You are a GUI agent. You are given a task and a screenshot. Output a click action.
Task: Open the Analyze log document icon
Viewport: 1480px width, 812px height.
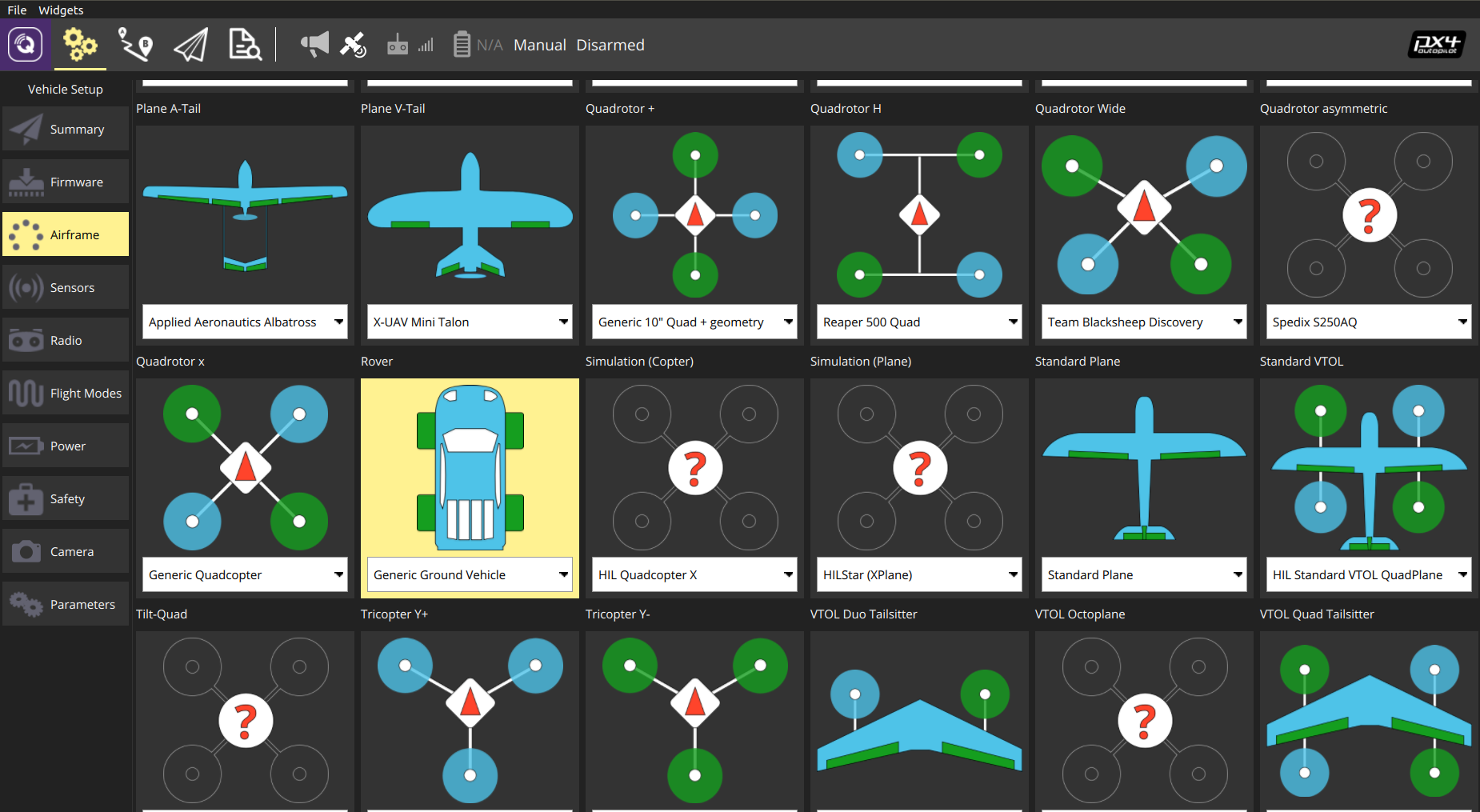pos(245,45)
